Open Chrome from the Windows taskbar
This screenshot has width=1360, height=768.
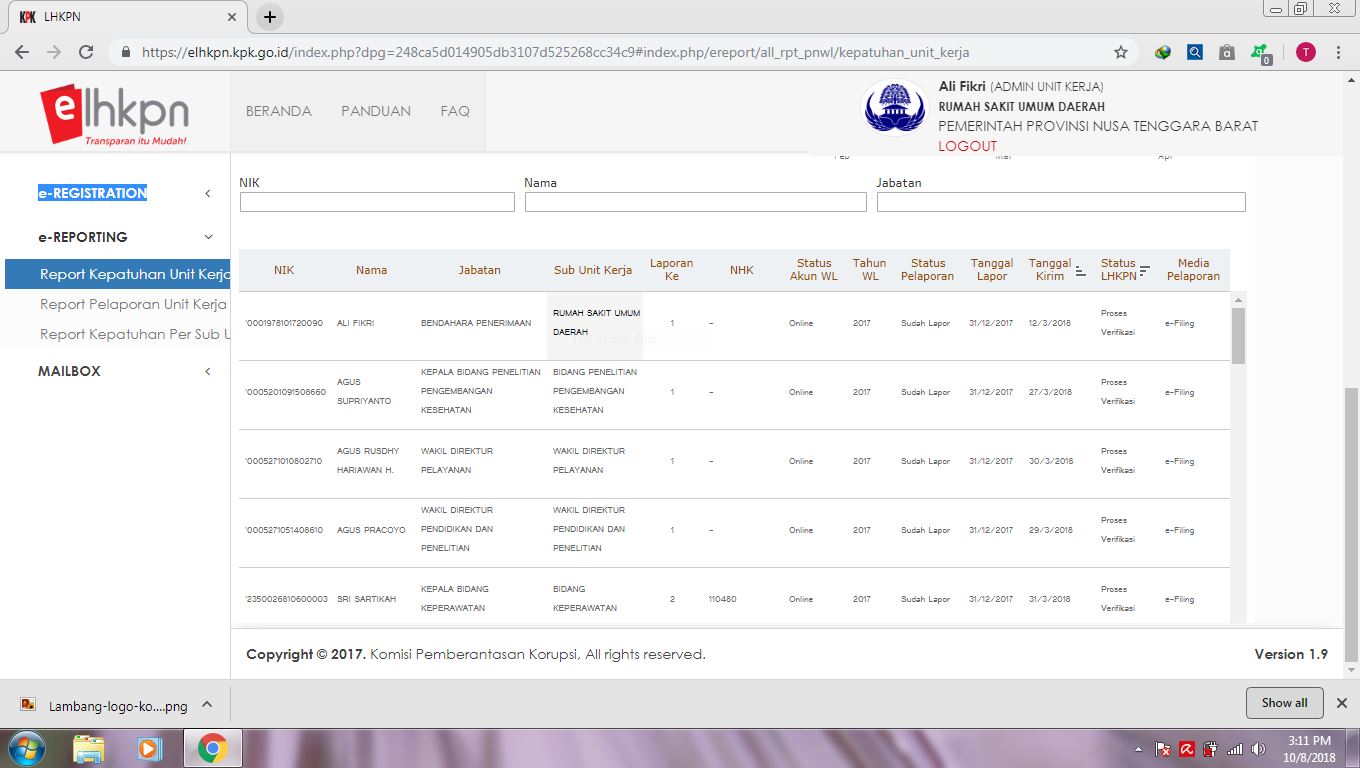click(212, 748)
